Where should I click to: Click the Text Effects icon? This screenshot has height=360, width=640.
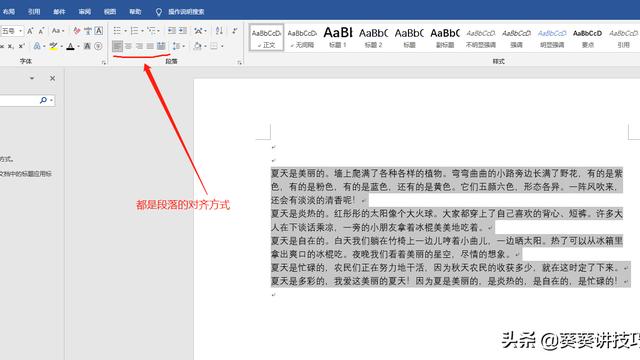click(x=37, y=46)
